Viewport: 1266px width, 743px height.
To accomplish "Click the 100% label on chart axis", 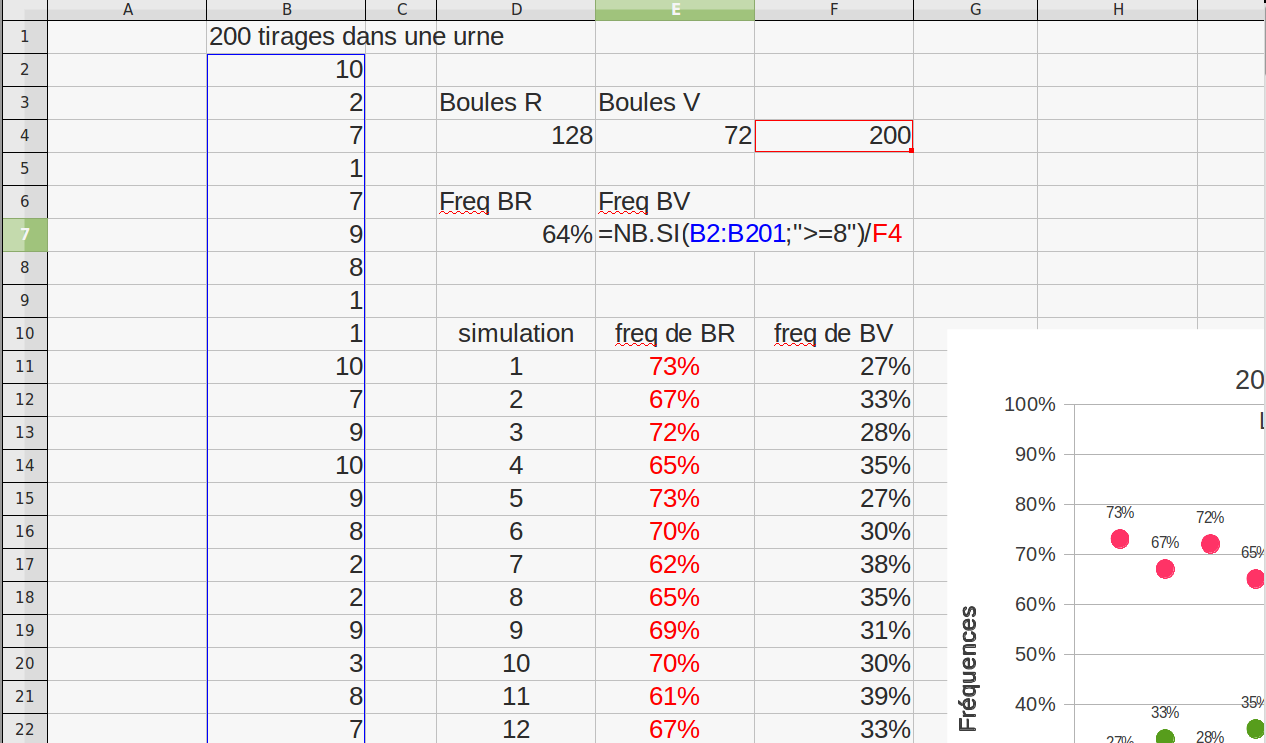I will point(1029,405).
